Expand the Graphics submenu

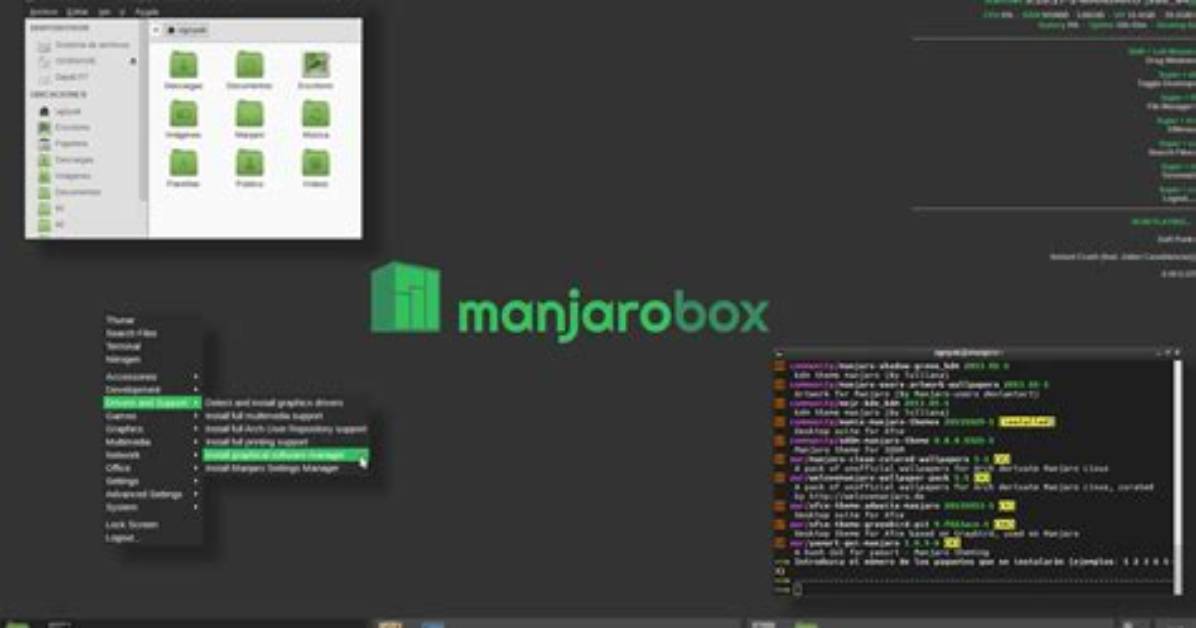tap(152, 430)
